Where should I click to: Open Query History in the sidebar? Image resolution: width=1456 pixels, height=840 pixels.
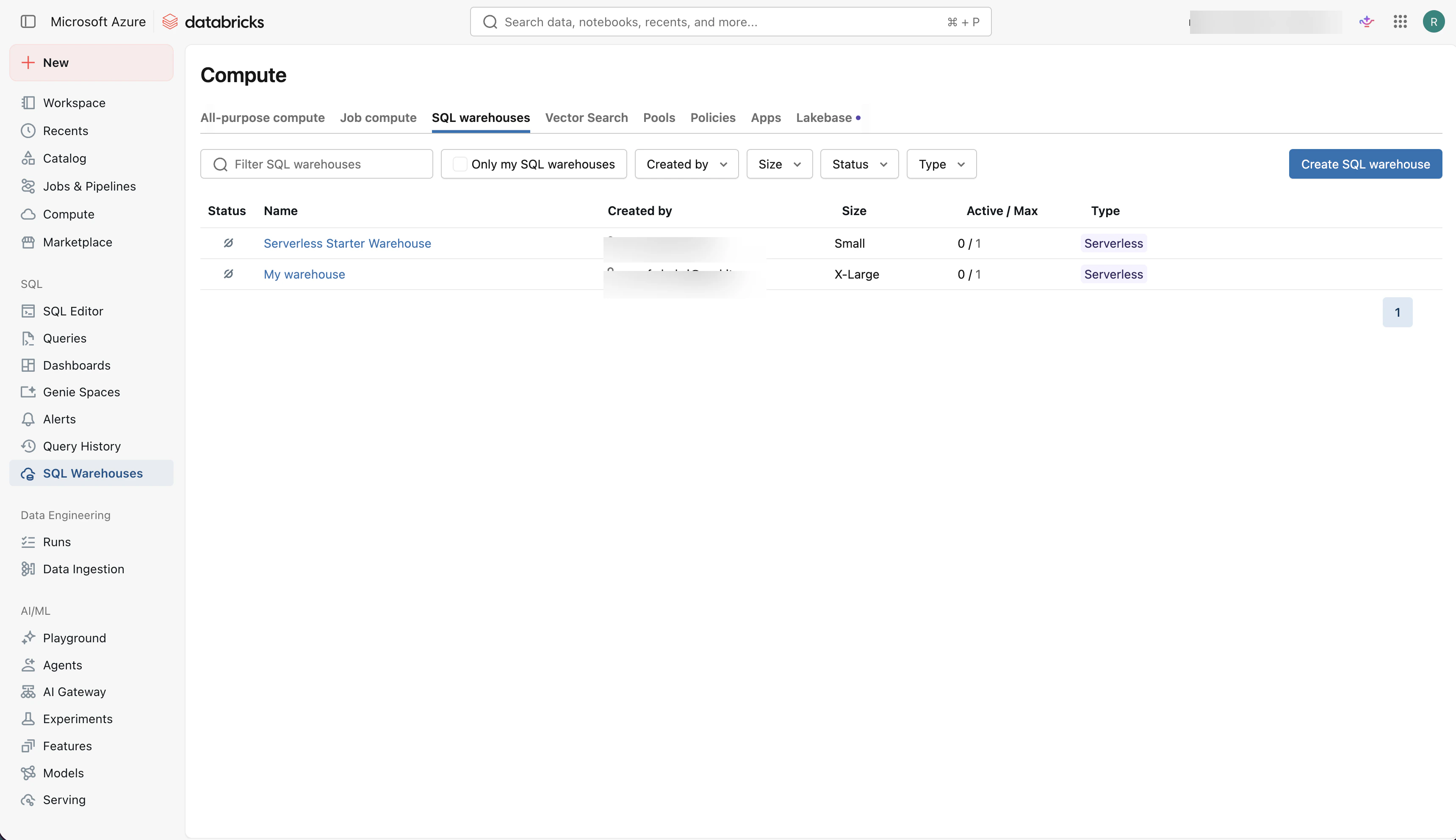click(x=91, y=447)
